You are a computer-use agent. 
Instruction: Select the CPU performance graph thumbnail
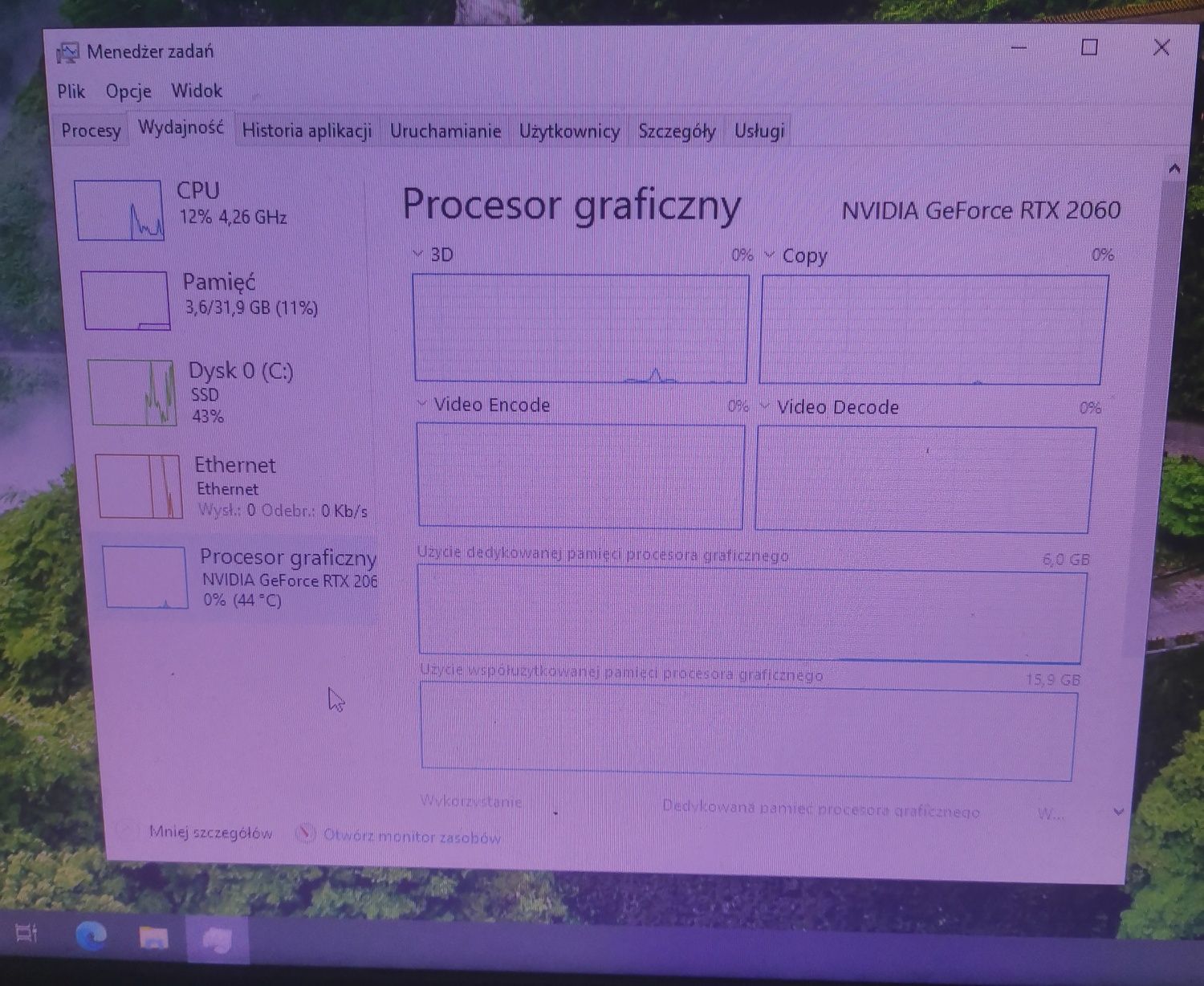(120, 210)
